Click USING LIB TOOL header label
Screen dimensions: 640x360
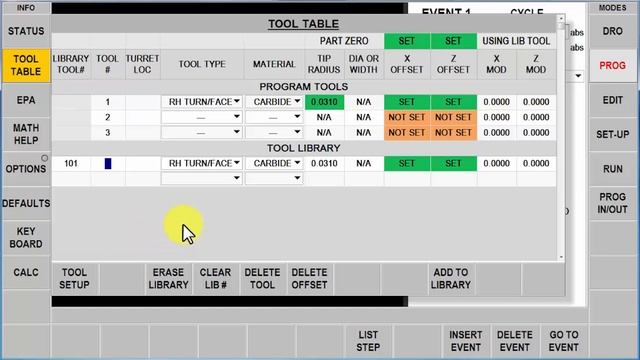click(516, 41)
